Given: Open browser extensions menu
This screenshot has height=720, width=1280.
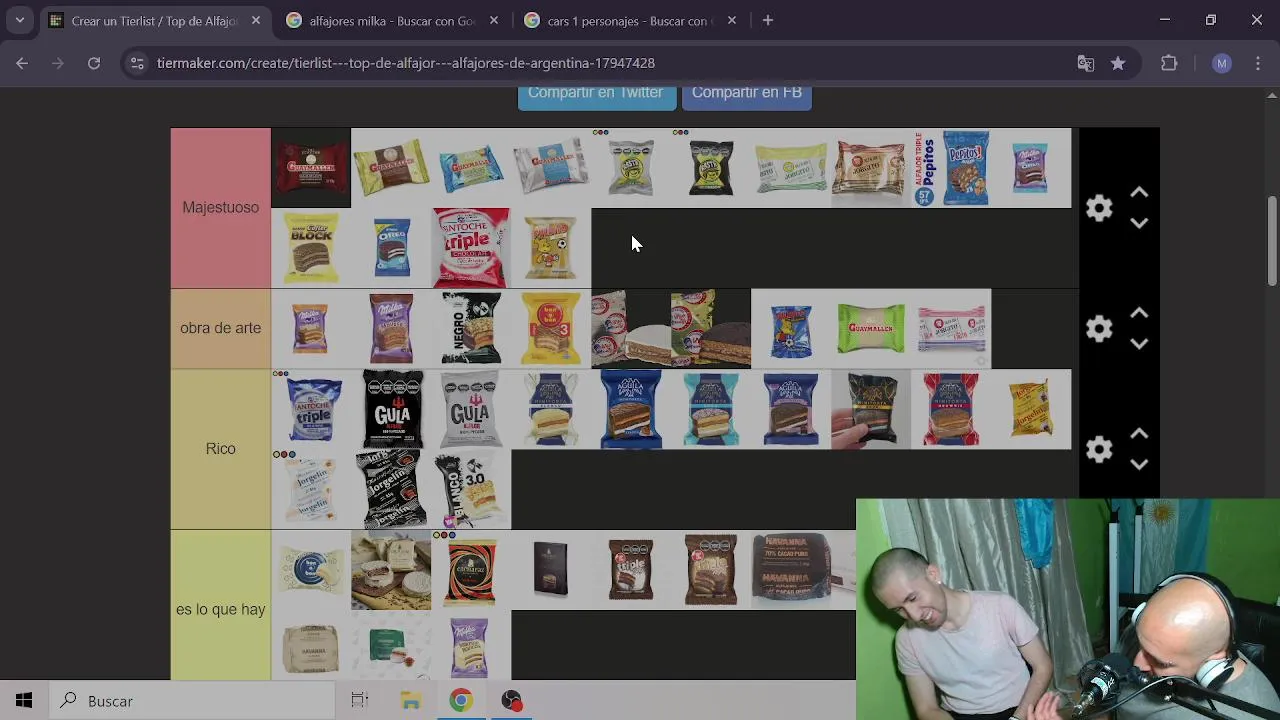Looking at the screenshot, I should click(x=1169, y=63).
